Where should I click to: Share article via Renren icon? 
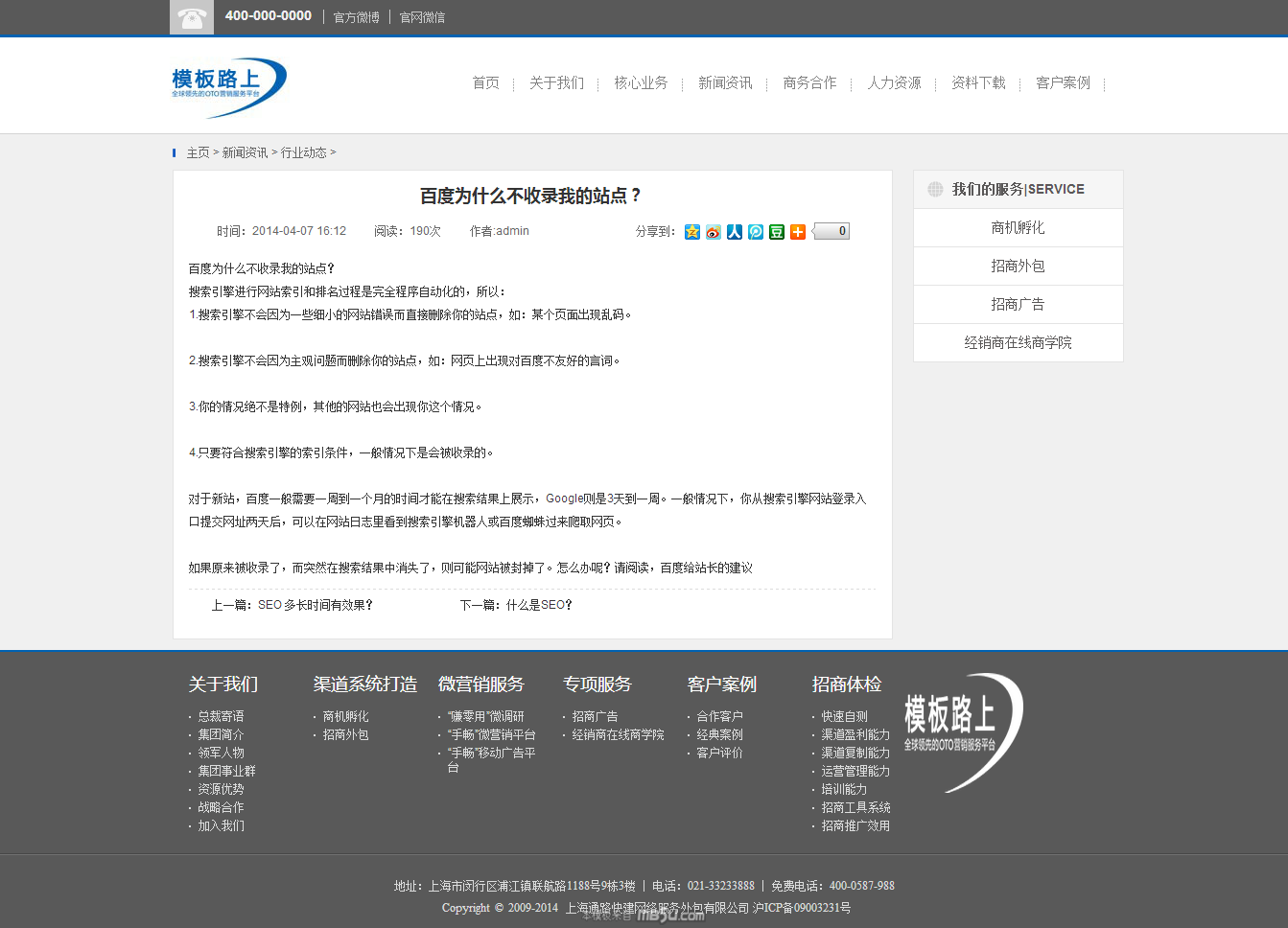[734, 232]
